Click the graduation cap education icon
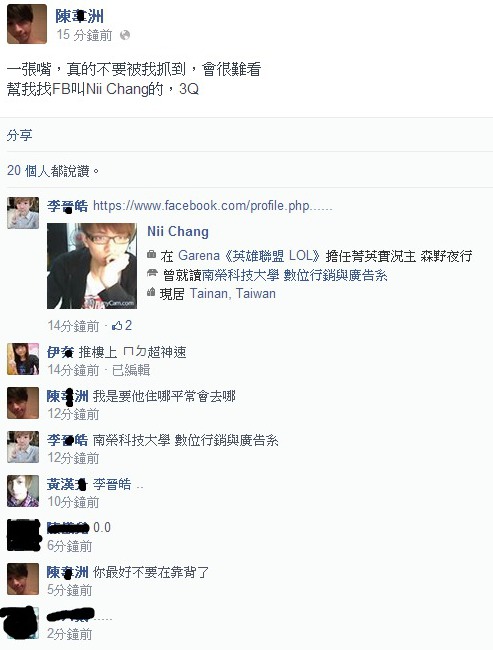This screenshot has width=493, height=650. click(152, 273)
